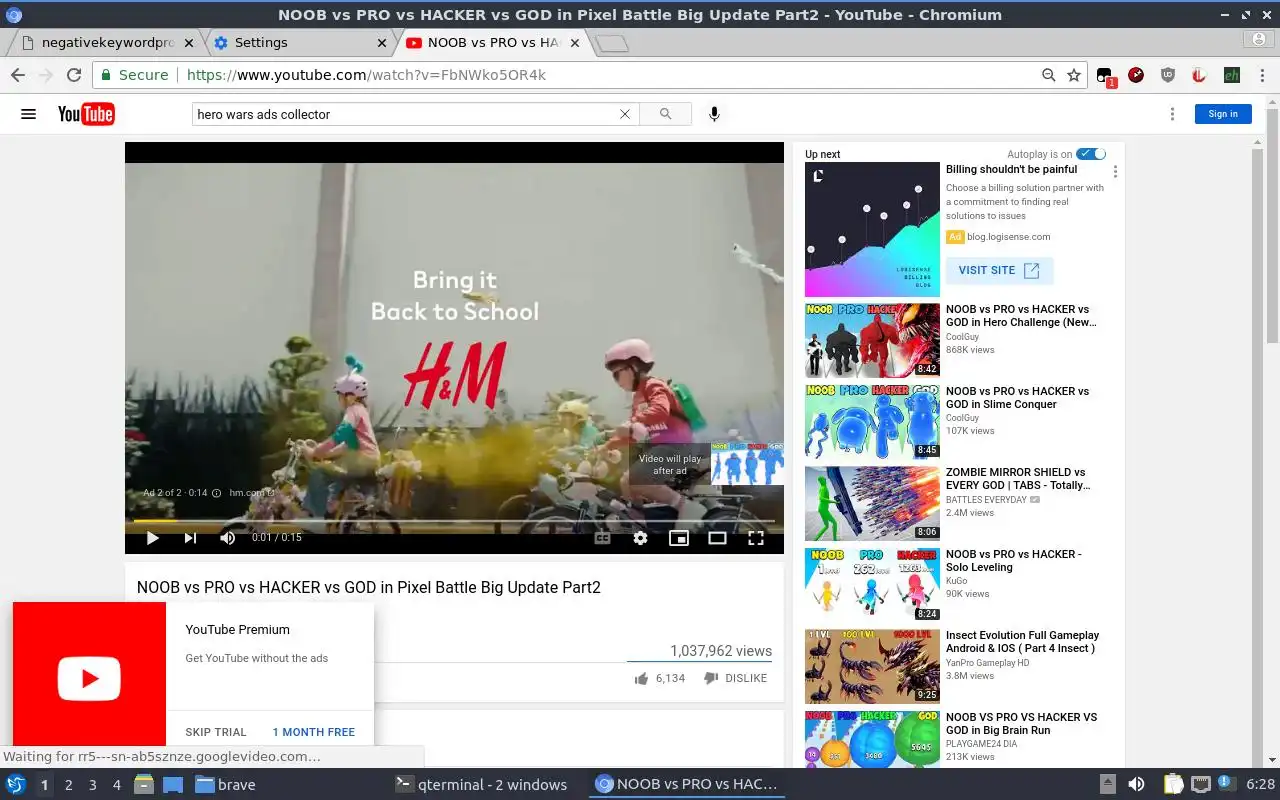1280x800 pixels.
Task: Play the video with the play button
Action: coord(152,538)
